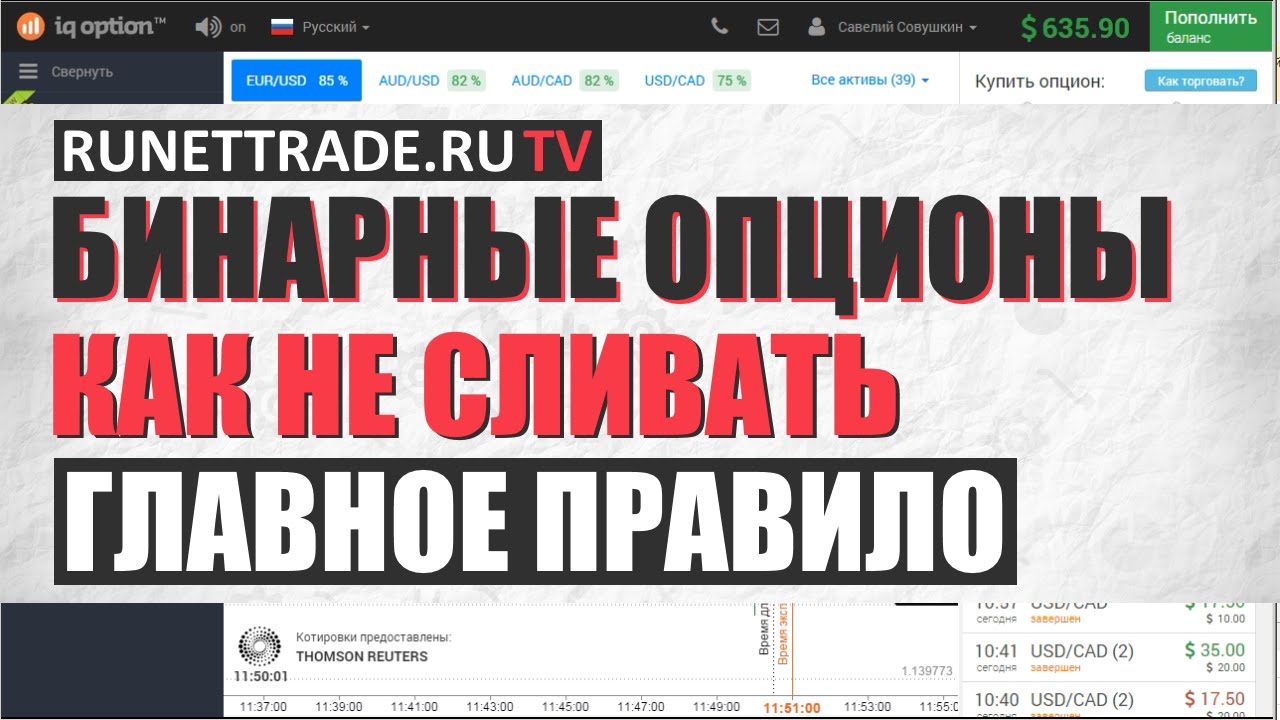This screenshot has width=1280, height=720.
Task: Select the EUR/USD 85% asset tab
Action: (297, 80)
